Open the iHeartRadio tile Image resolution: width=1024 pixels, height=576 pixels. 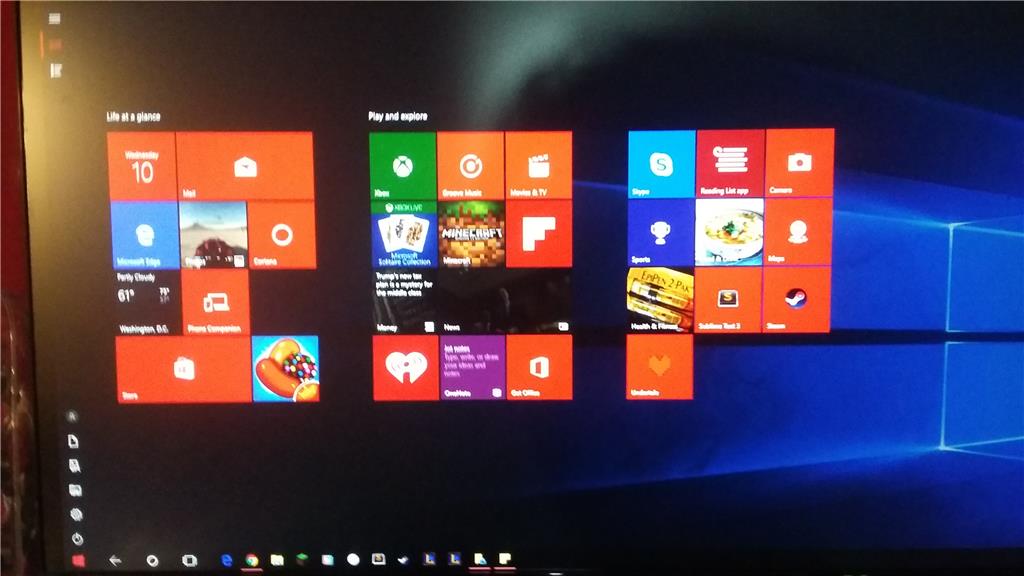[x=406, y=368]
